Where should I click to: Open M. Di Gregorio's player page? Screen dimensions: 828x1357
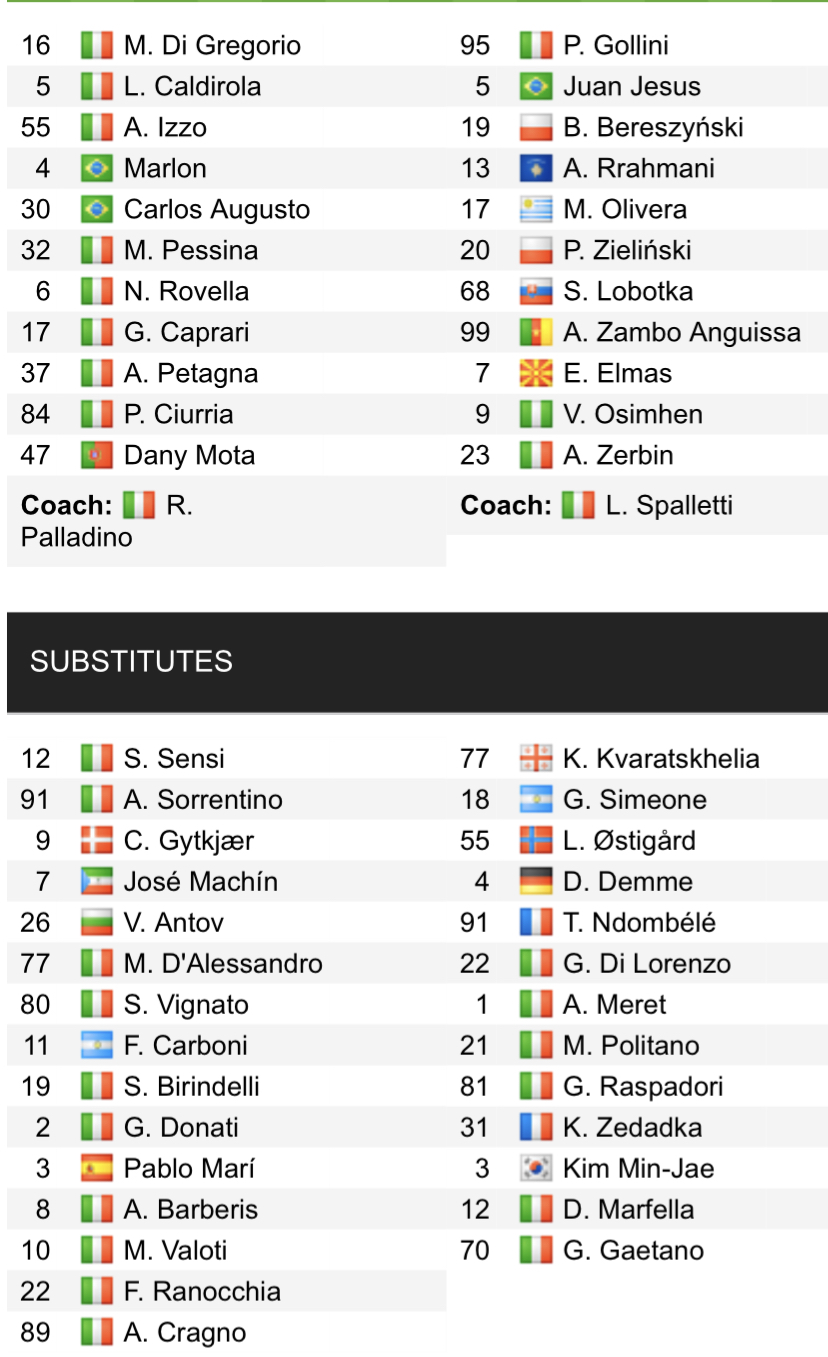tap(212, 46)
